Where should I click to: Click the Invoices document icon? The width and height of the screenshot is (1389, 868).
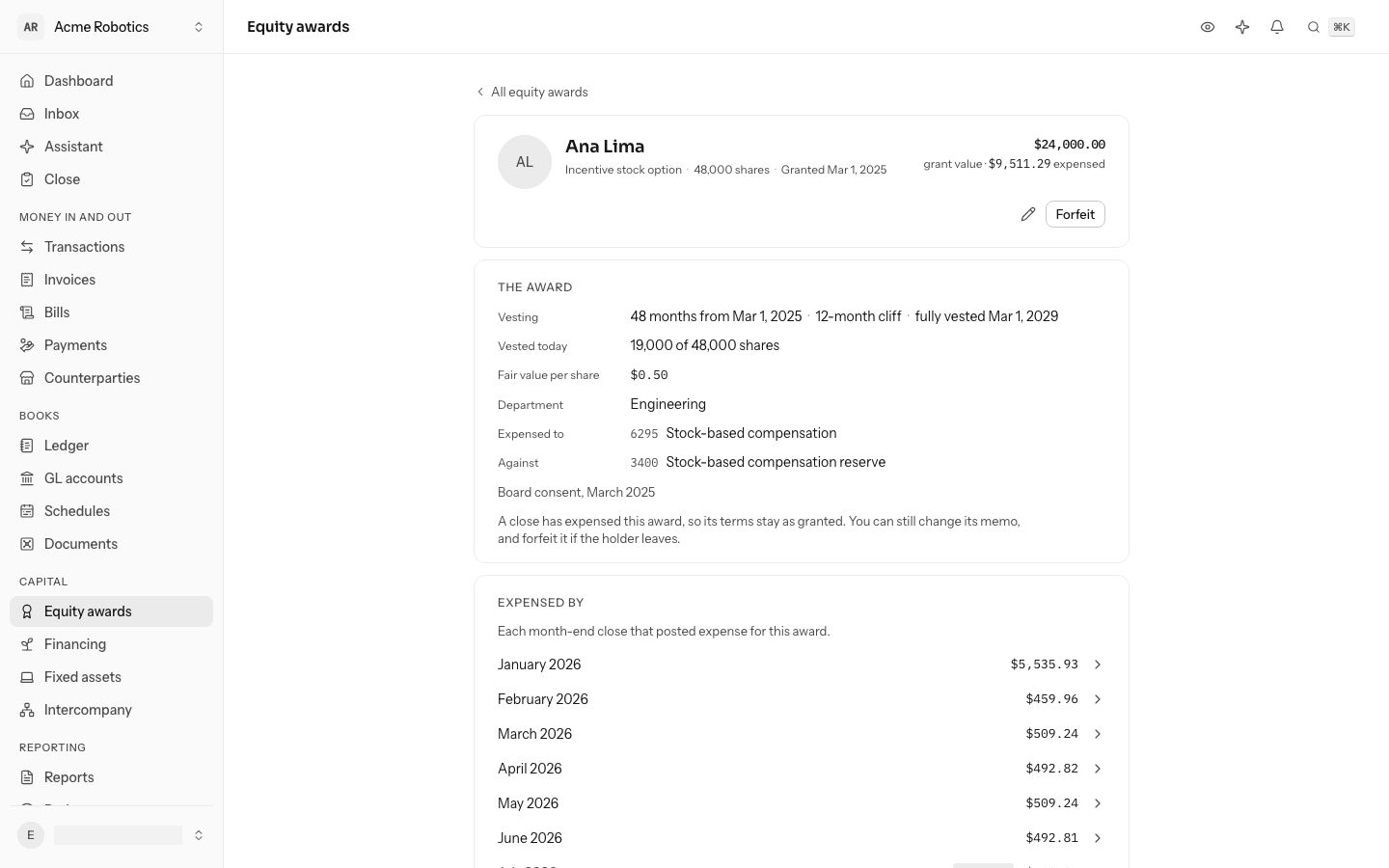point(27,280)
